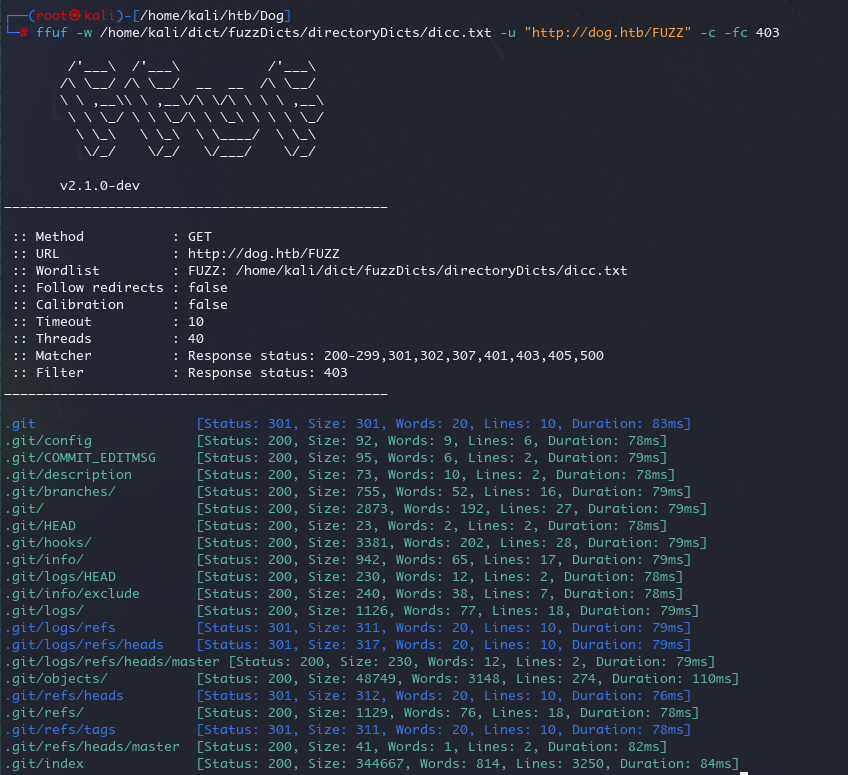
Task: Click the .git/info/exclude result
Action: [x=72, y=594]
